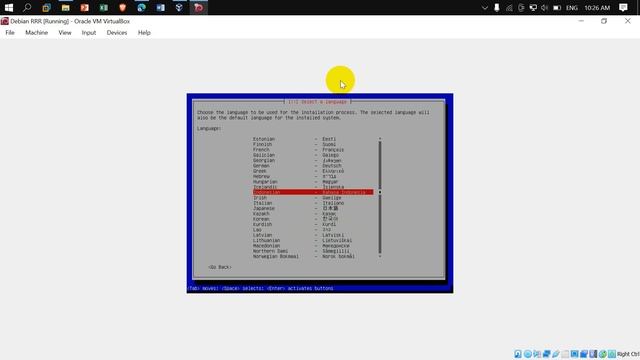The image size is (640, 360).
Task: Open the 10:26 AM clock flyout
Action: click(x=597, y=7)
